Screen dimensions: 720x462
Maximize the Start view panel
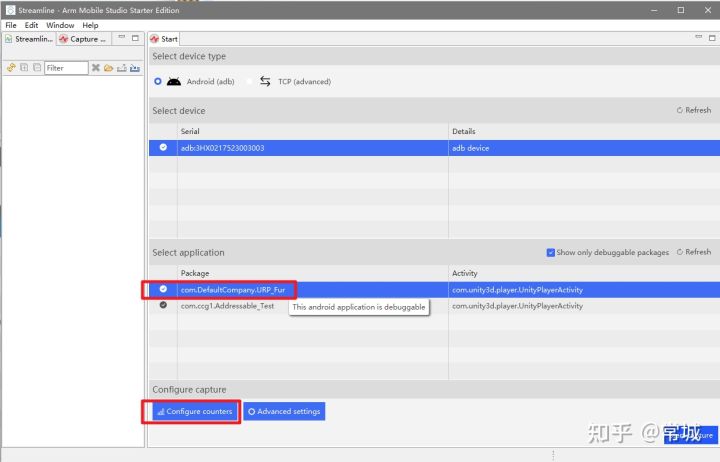tap(712, 38)
